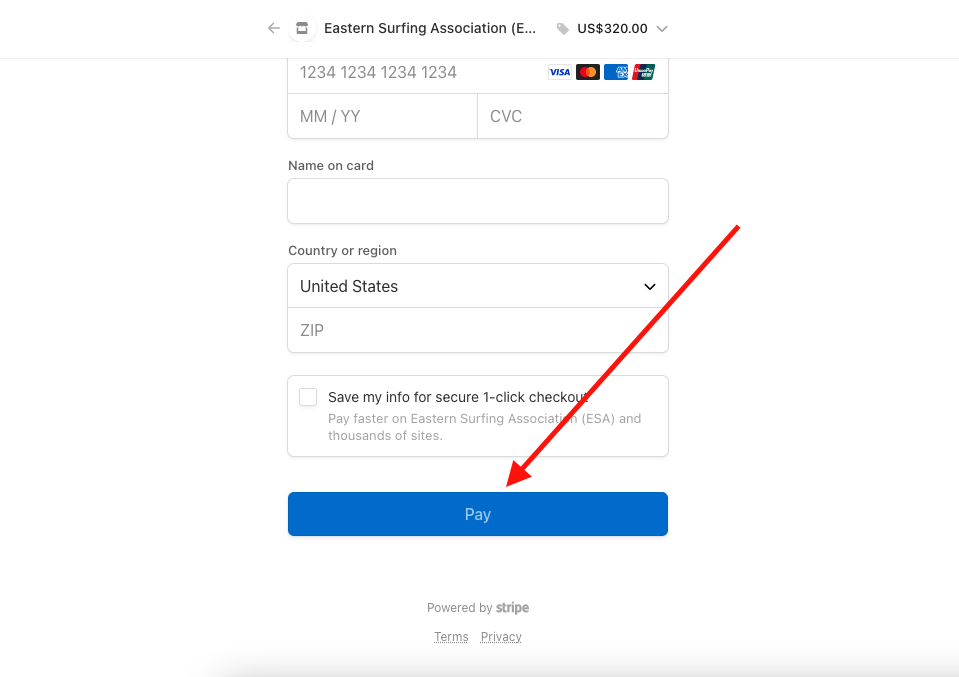Click the blue Pay button
Screen dimensions: 959x677
(x=478, y=514)
